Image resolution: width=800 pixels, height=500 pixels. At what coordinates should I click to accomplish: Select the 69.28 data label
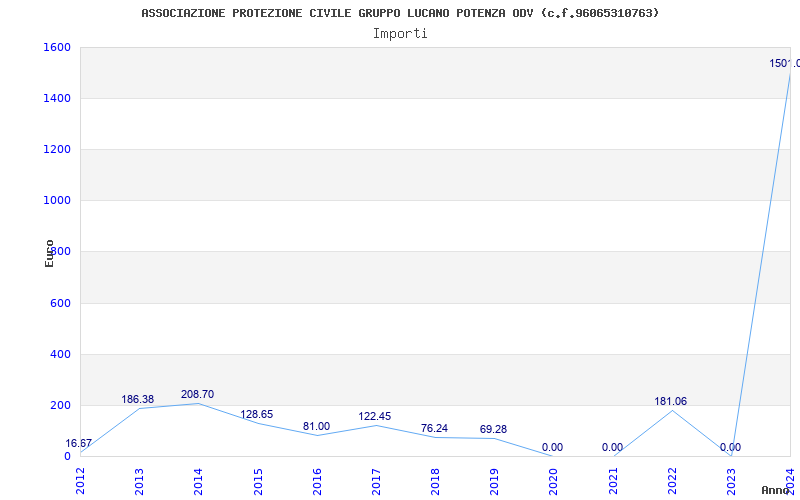493,430
